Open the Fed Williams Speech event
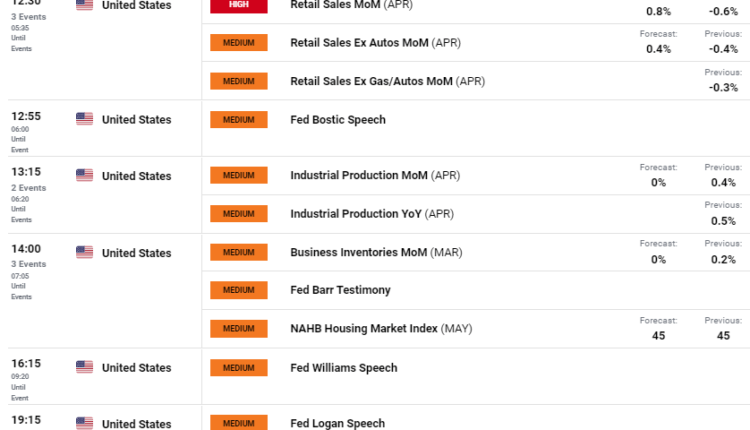750x430 pixels. tap(343, 368)
